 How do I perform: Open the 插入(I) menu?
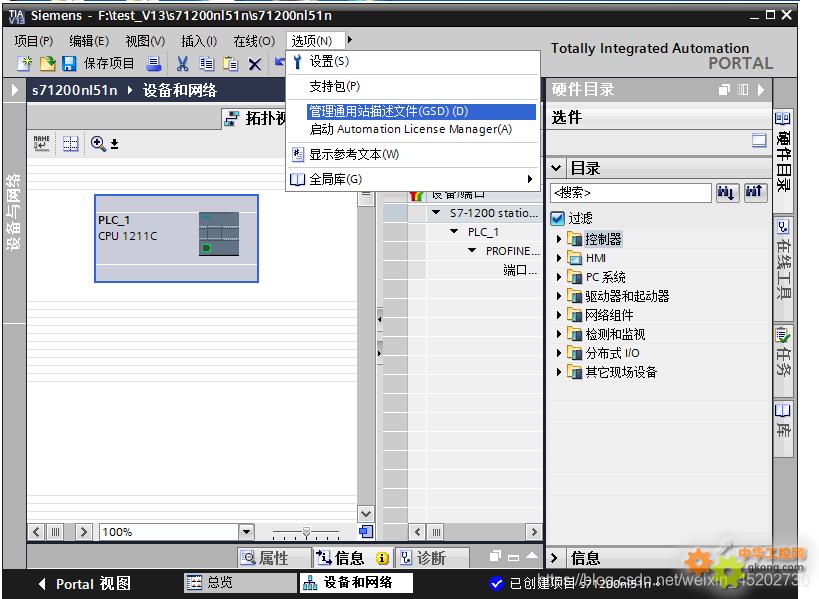198,41
